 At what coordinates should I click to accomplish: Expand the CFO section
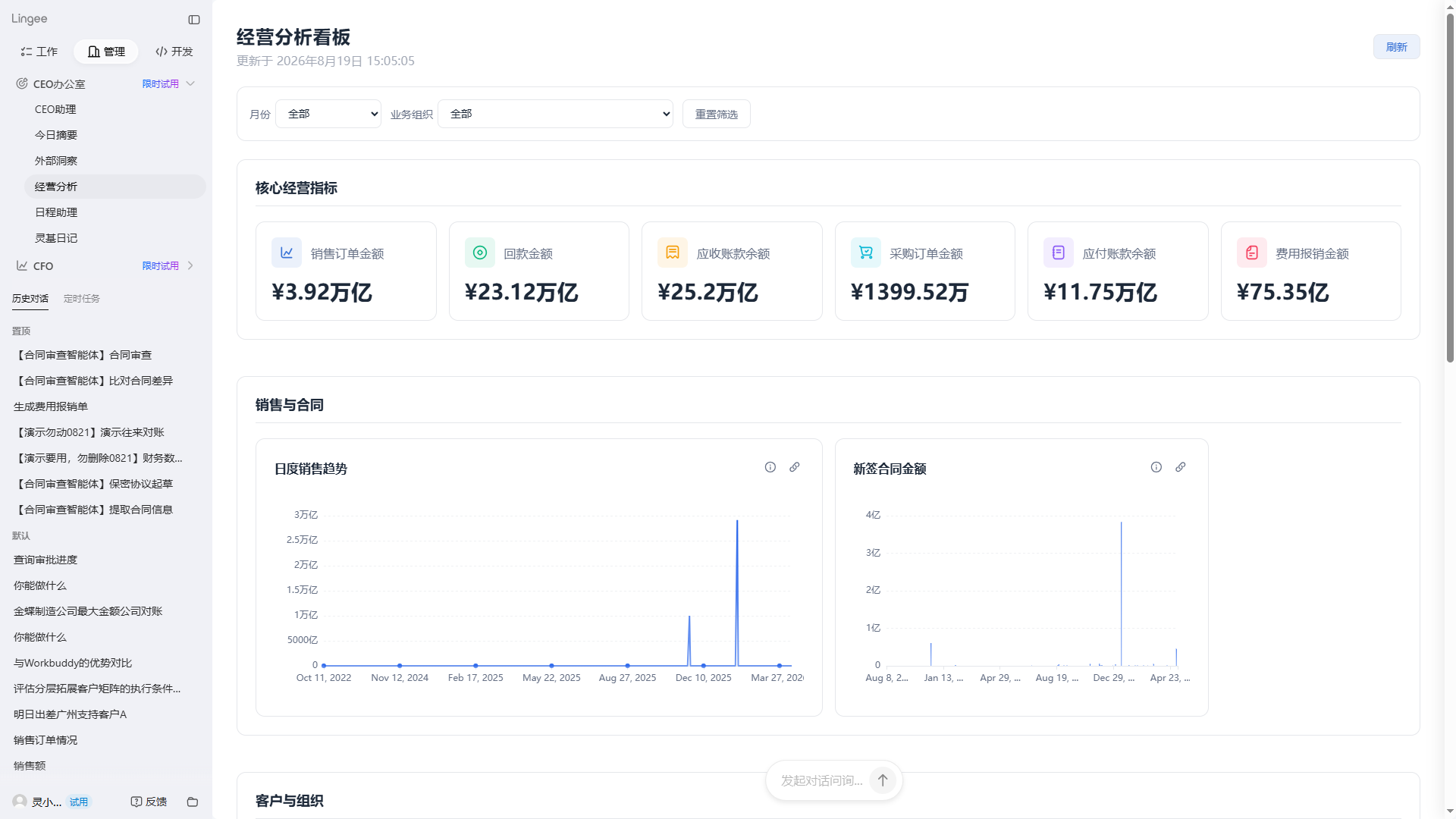(x=190, y=265)
